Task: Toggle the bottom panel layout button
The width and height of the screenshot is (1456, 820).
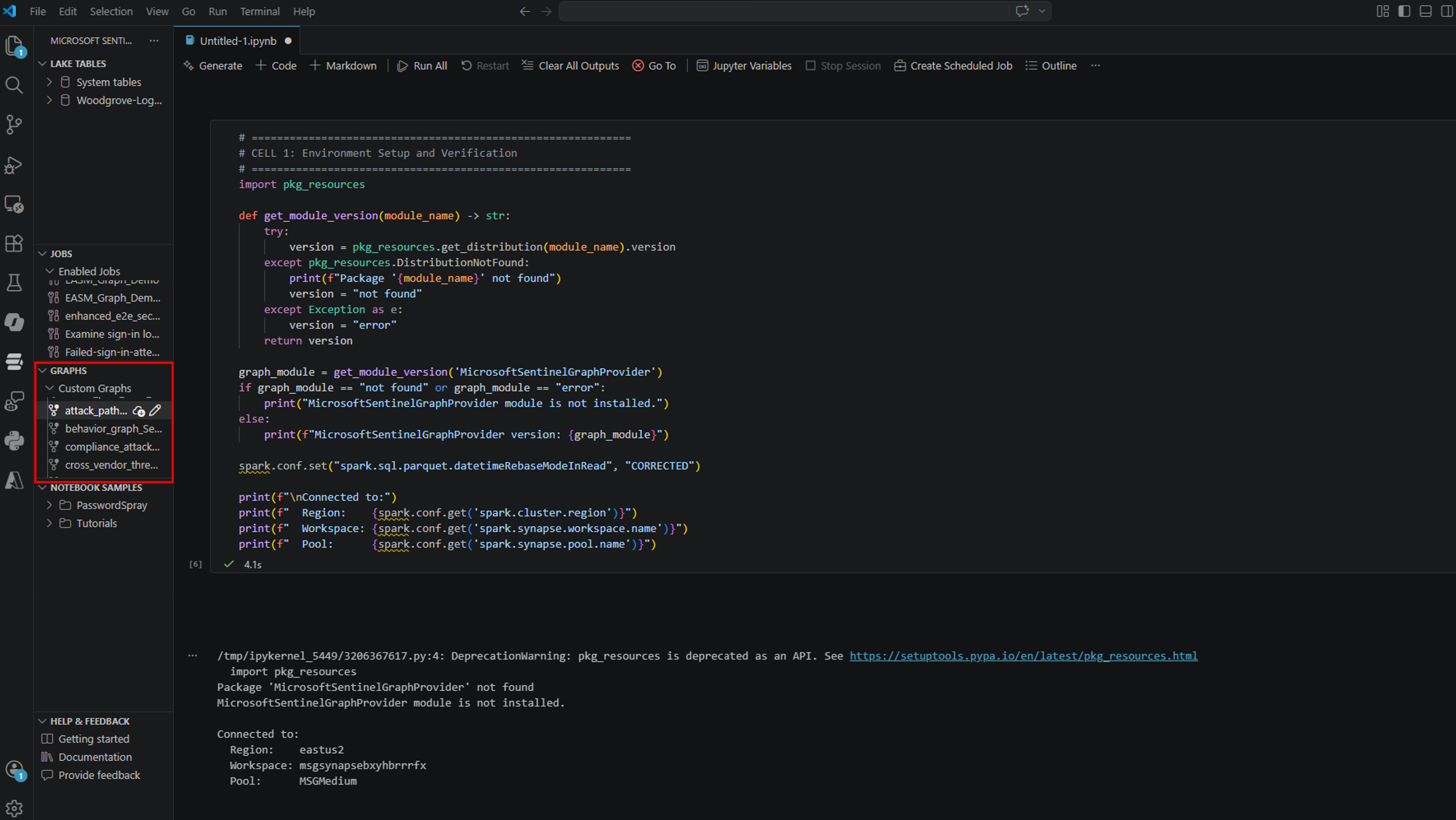Action: [x=1425, y=11]
